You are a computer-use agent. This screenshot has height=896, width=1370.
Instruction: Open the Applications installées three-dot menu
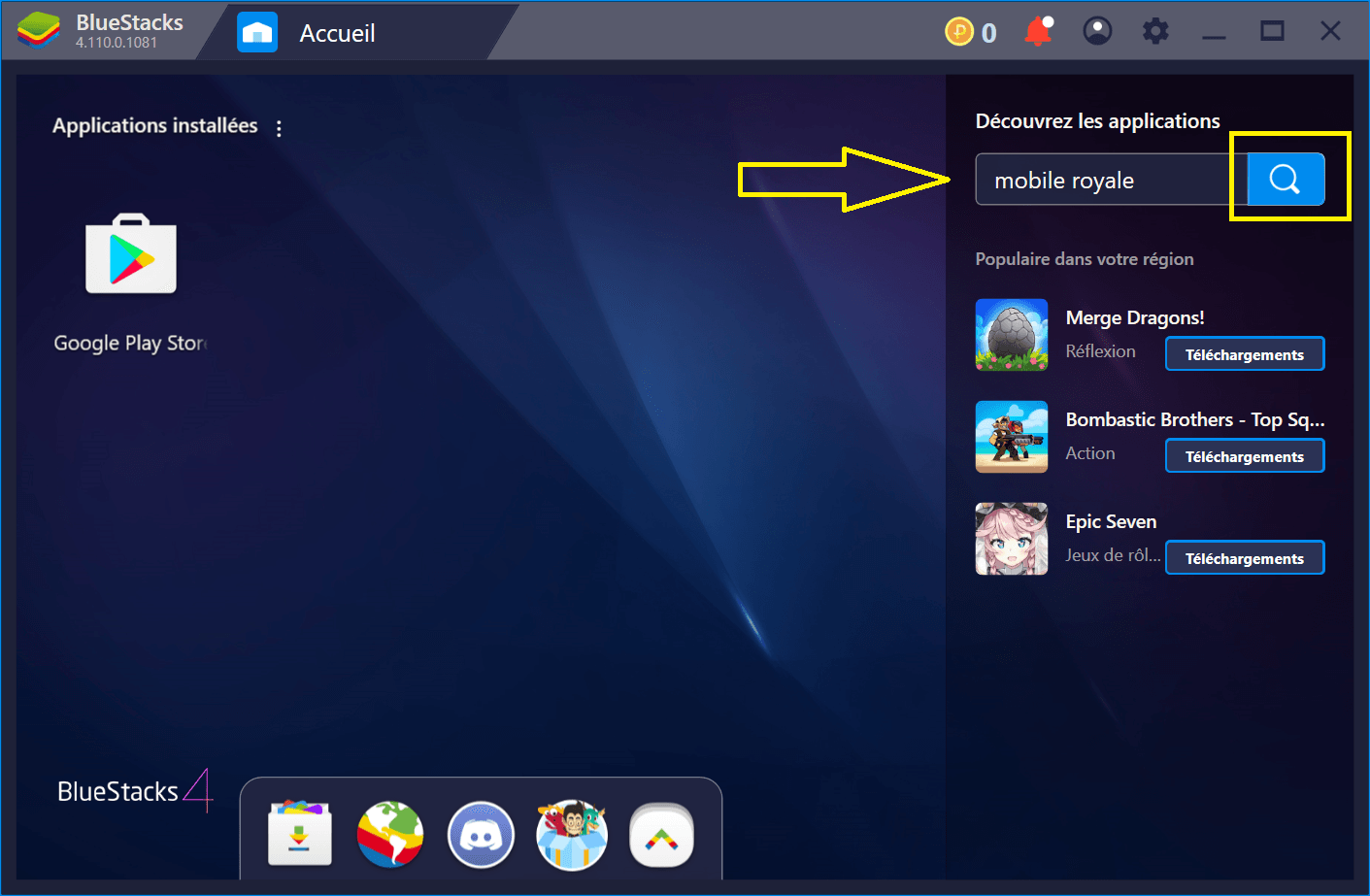pos(280,128)
